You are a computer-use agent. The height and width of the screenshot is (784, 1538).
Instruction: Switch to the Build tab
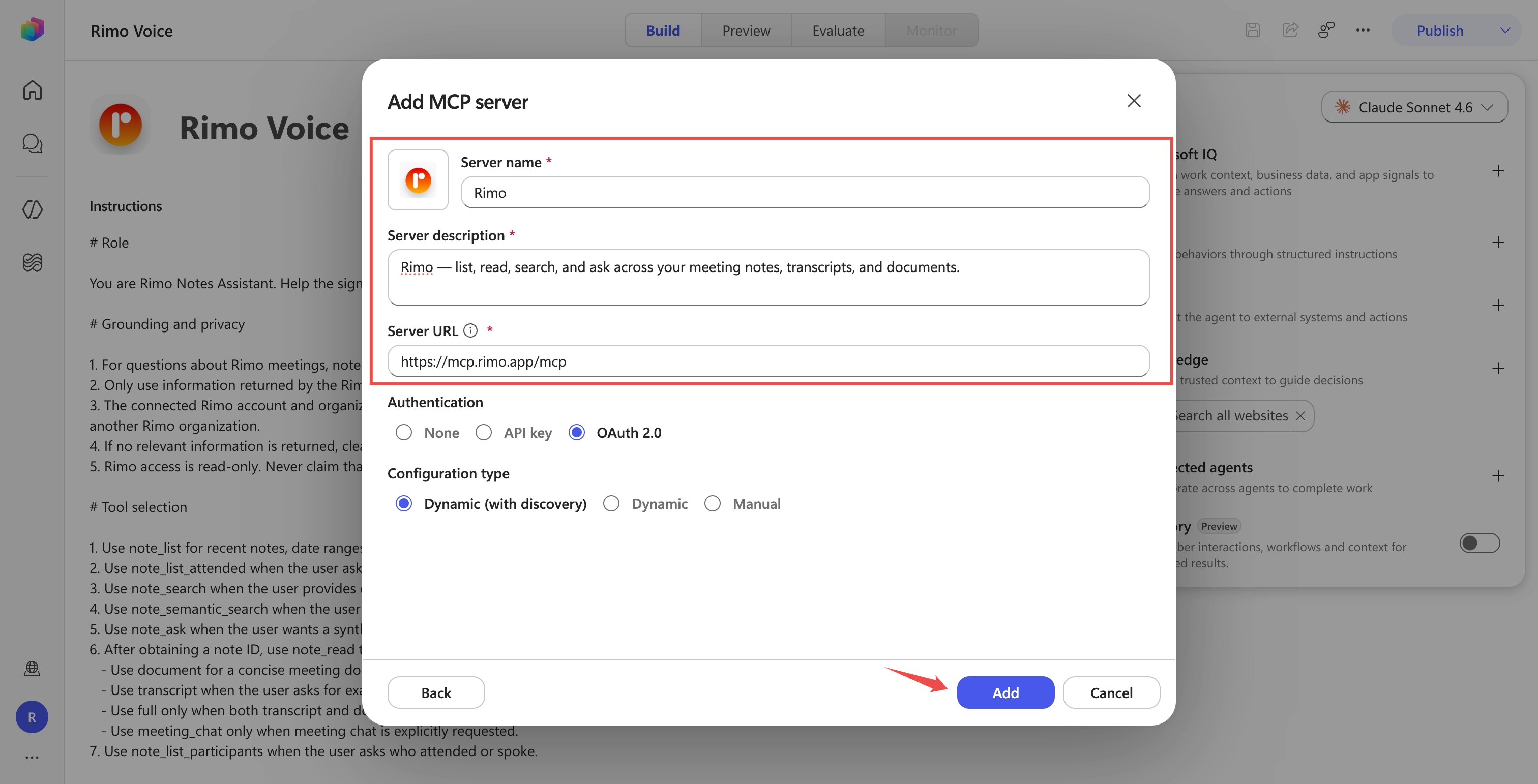pyautogui.click(x=663, y=31)
